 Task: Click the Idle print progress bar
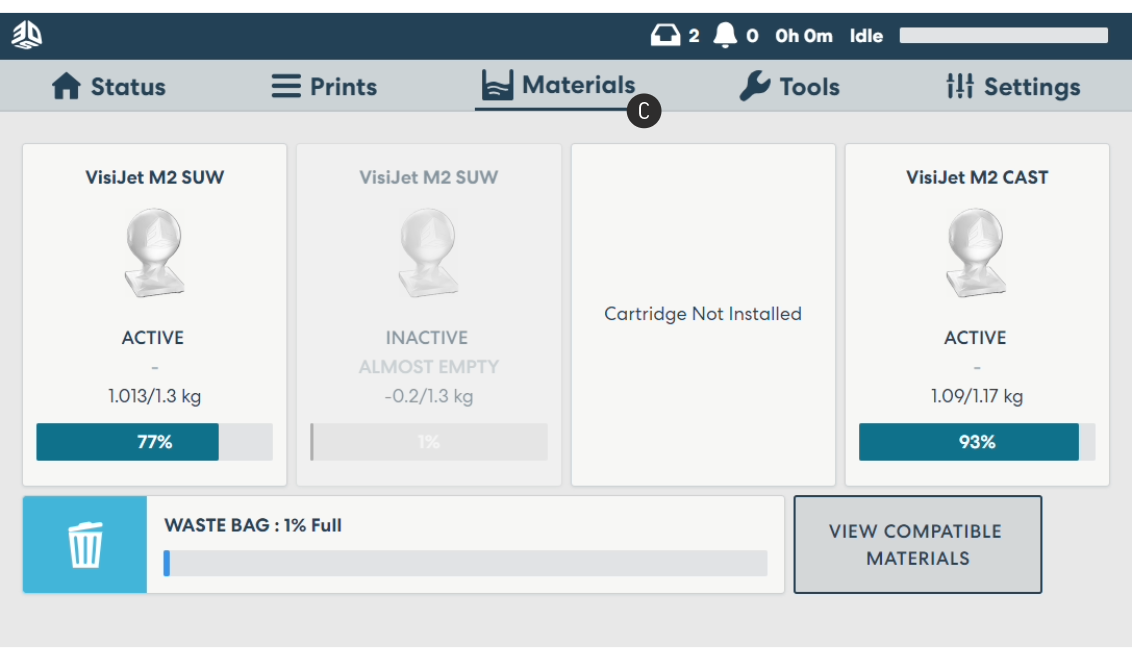click(1003, 36)
